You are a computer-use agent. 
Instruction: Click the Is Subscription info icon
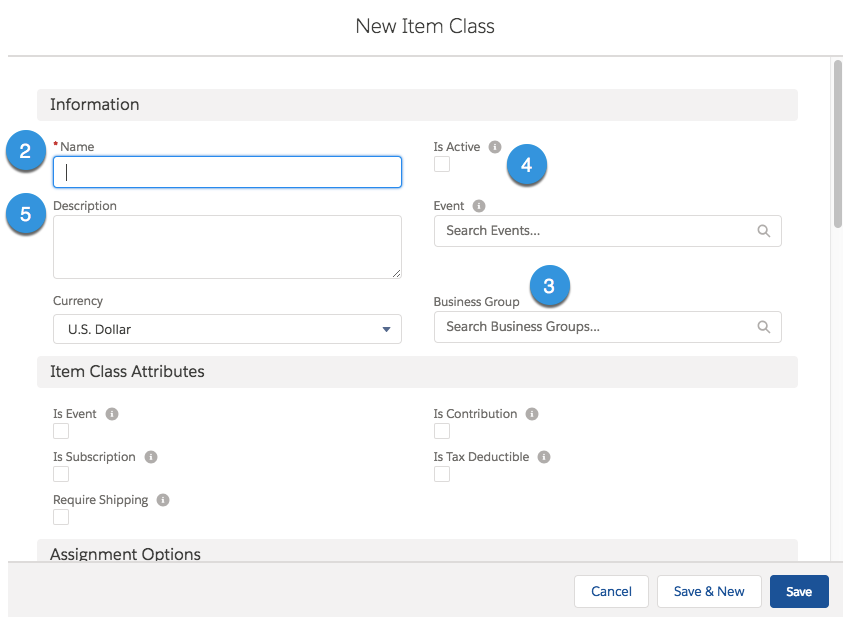(x=151, y=457)
